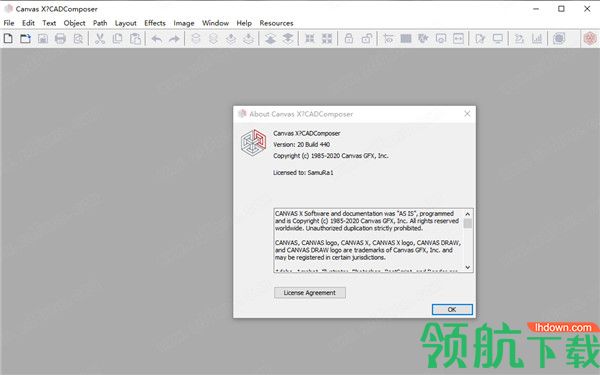Open the Window menu
Viewport: 600px width, 375px height.
pyautogui.click(x=215, y=23)
